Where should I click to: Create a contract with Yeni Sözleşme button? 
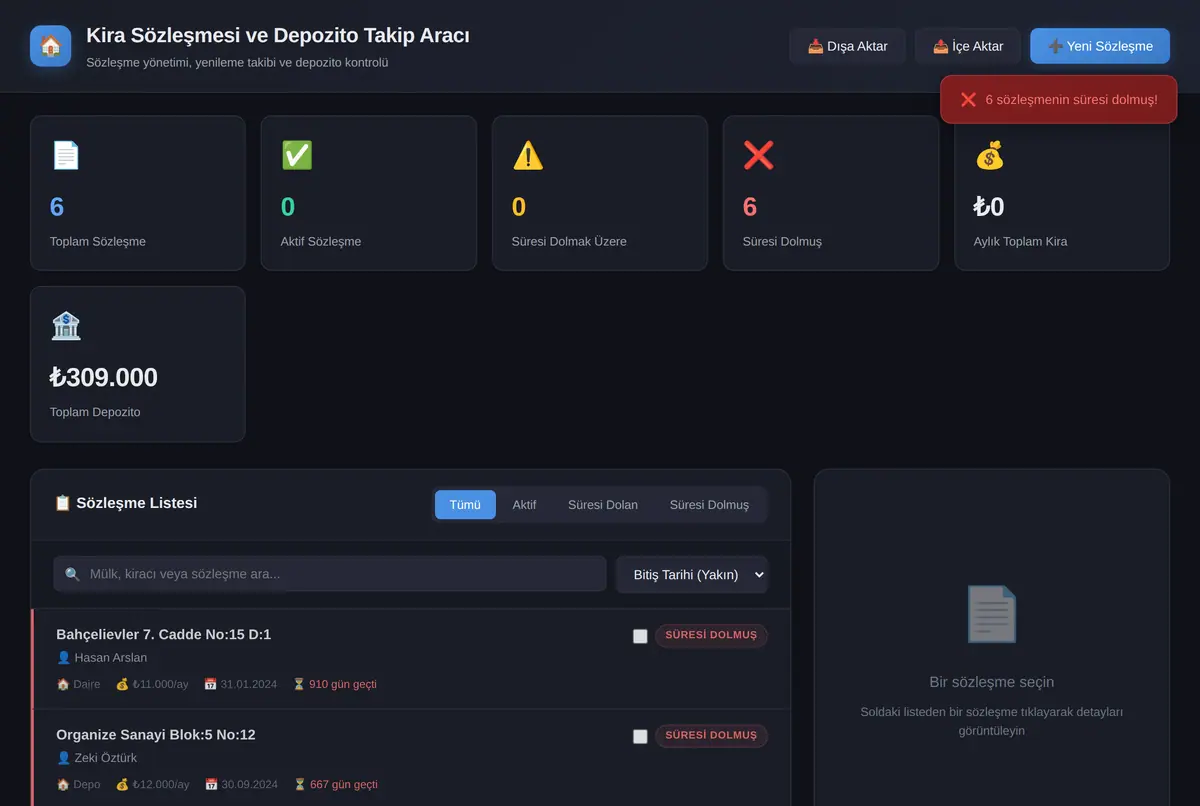point(1100,46)
